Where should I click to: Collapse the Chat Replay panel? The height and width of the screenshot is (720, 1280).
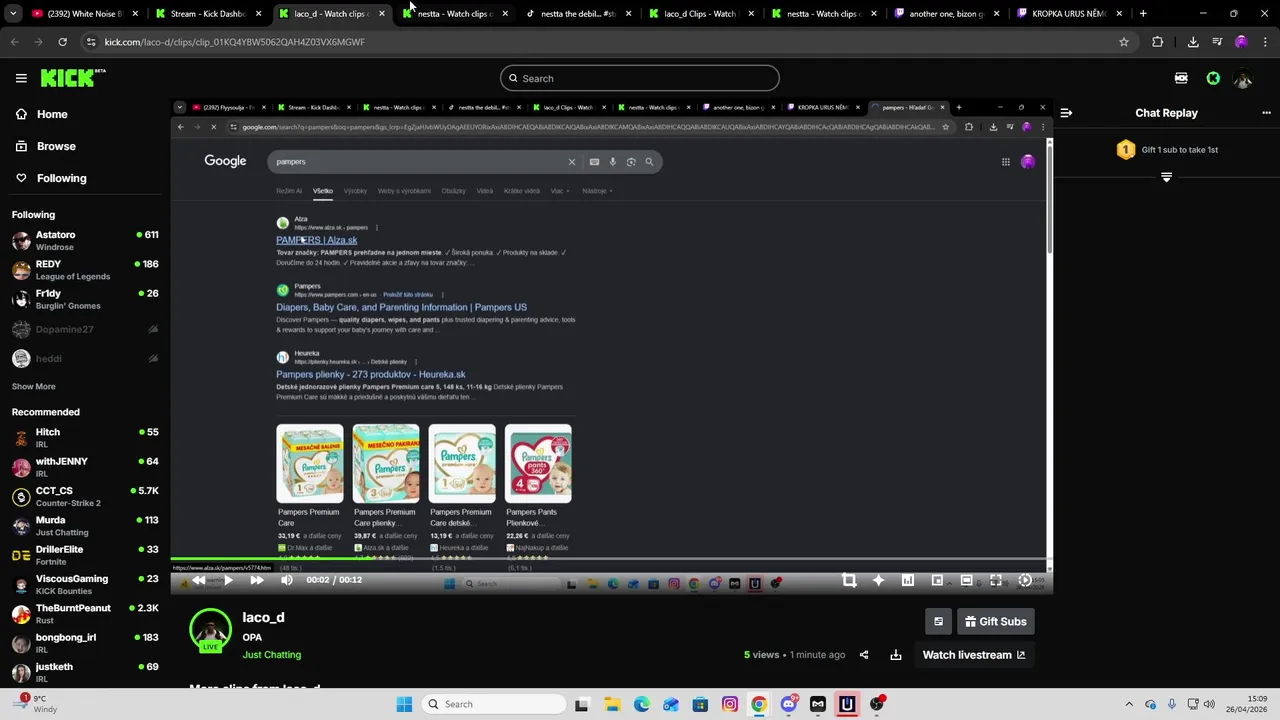pyautogui.click(x=1066, y=113)
